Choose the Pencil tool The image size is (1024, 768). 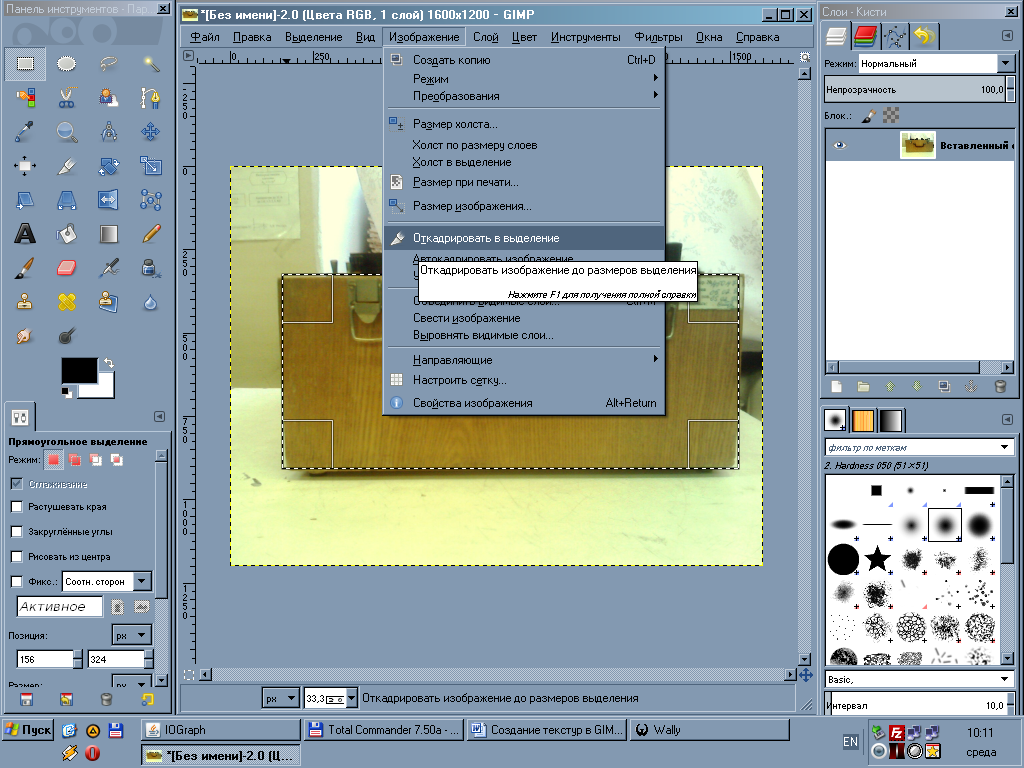[151, 234]
